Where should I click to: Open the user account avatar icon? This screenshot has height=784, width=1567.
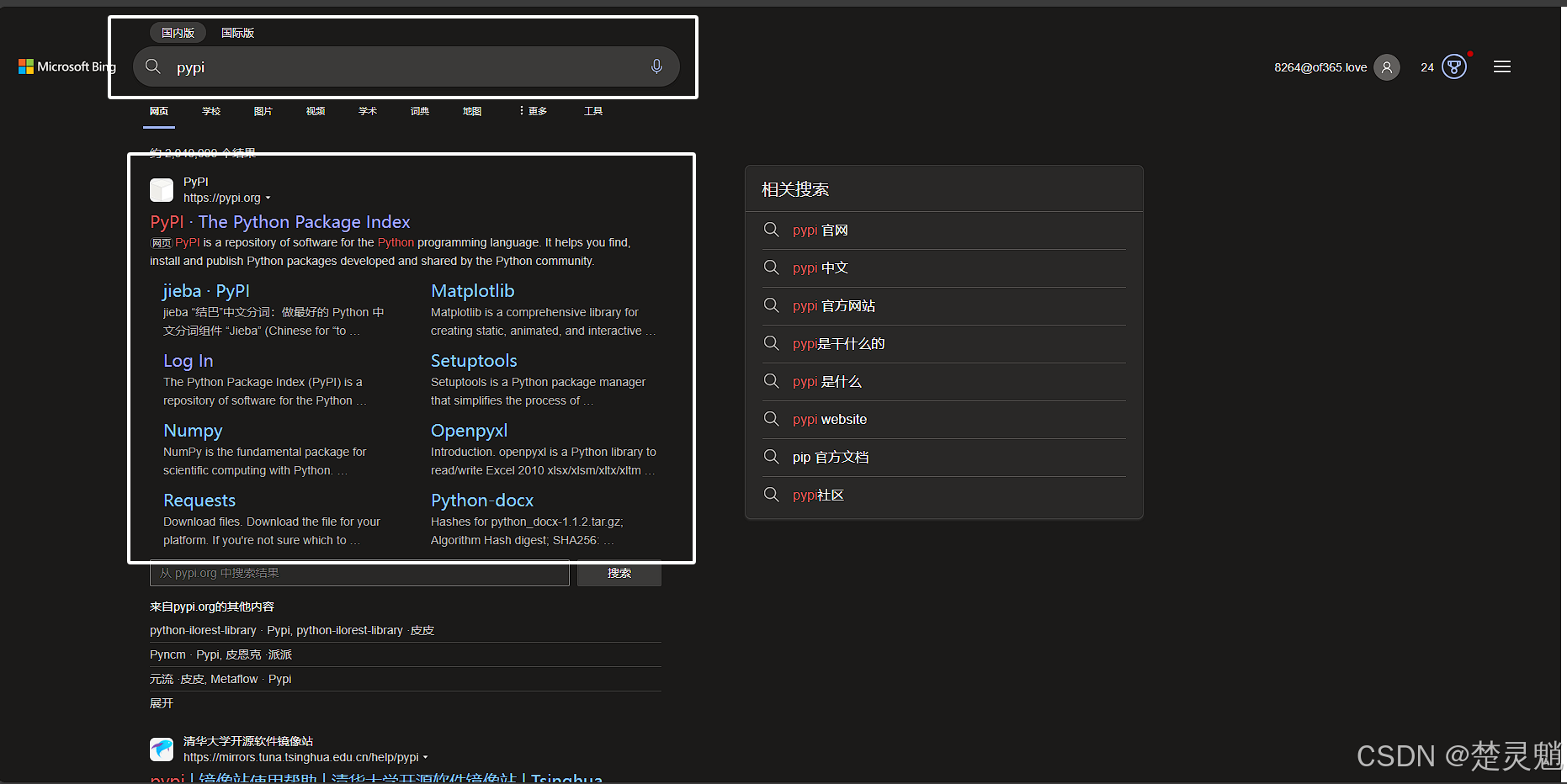click(1387, 67)
